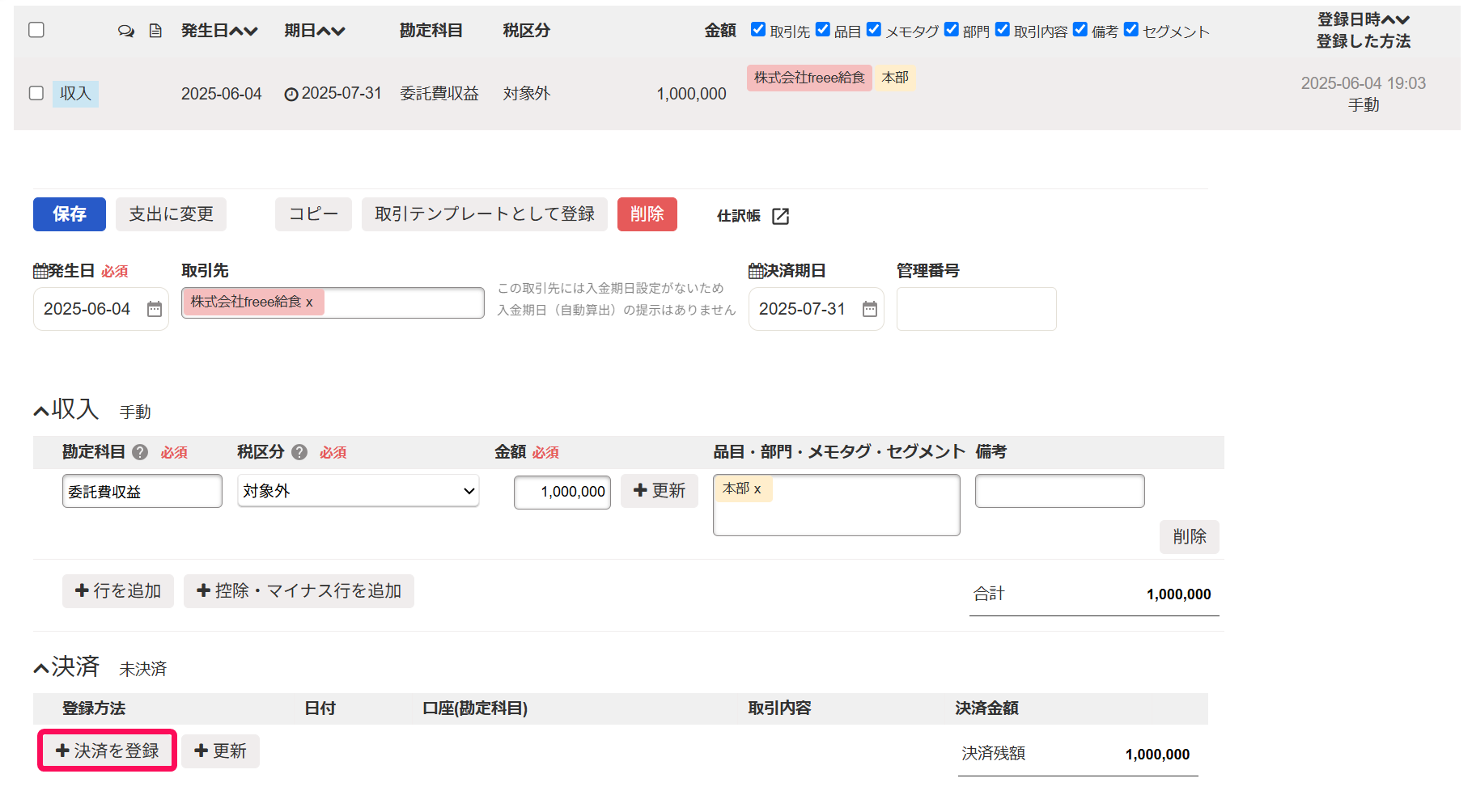The image size is (1472, 812).
Task: Click the 発生日 date input field
Action: pos(101,309)
